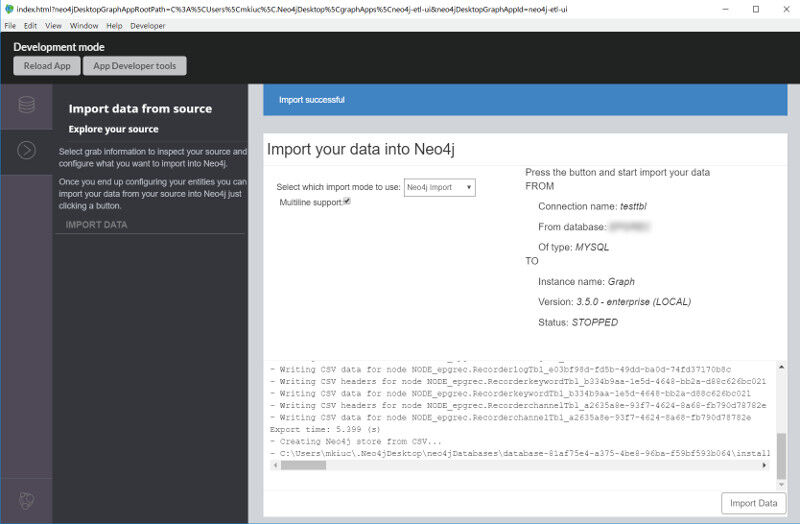Open the Window menu

point(84,26)
